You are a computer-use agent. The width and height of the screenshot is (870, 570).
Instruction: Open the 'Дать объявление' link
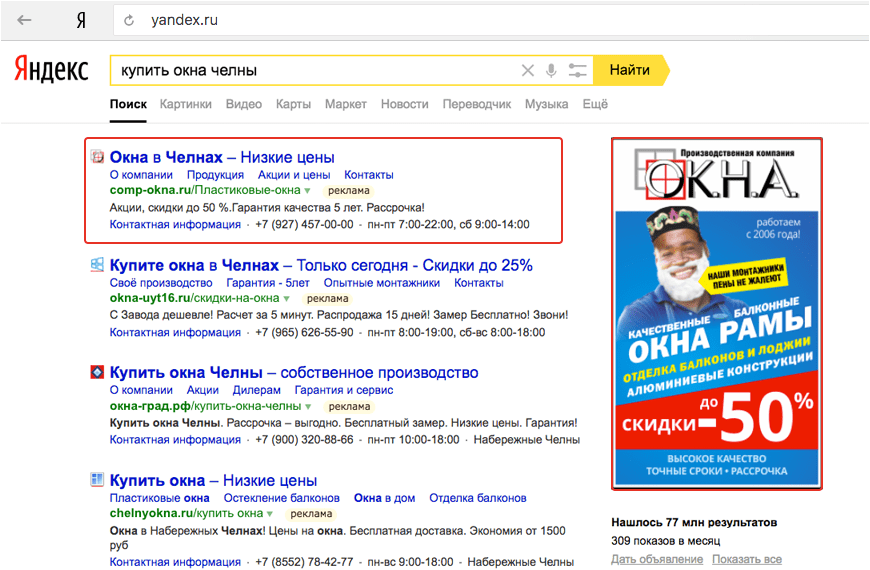point(653,558)
